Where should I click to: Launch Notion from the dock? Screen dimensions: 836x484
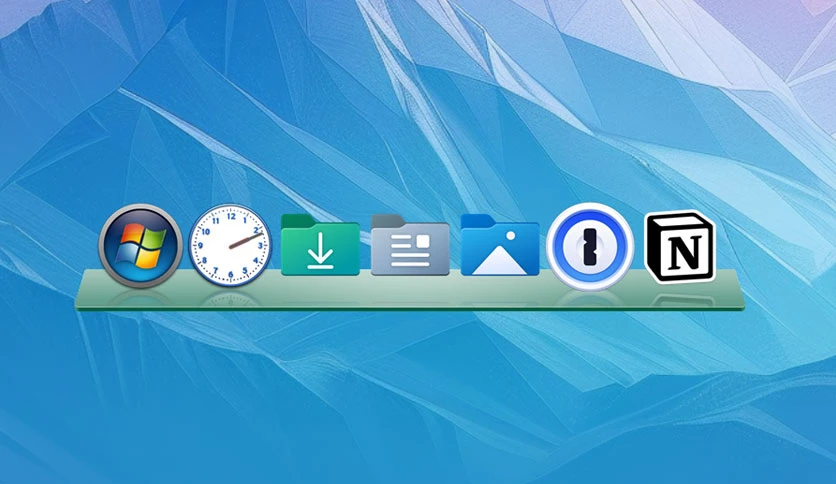680,246
